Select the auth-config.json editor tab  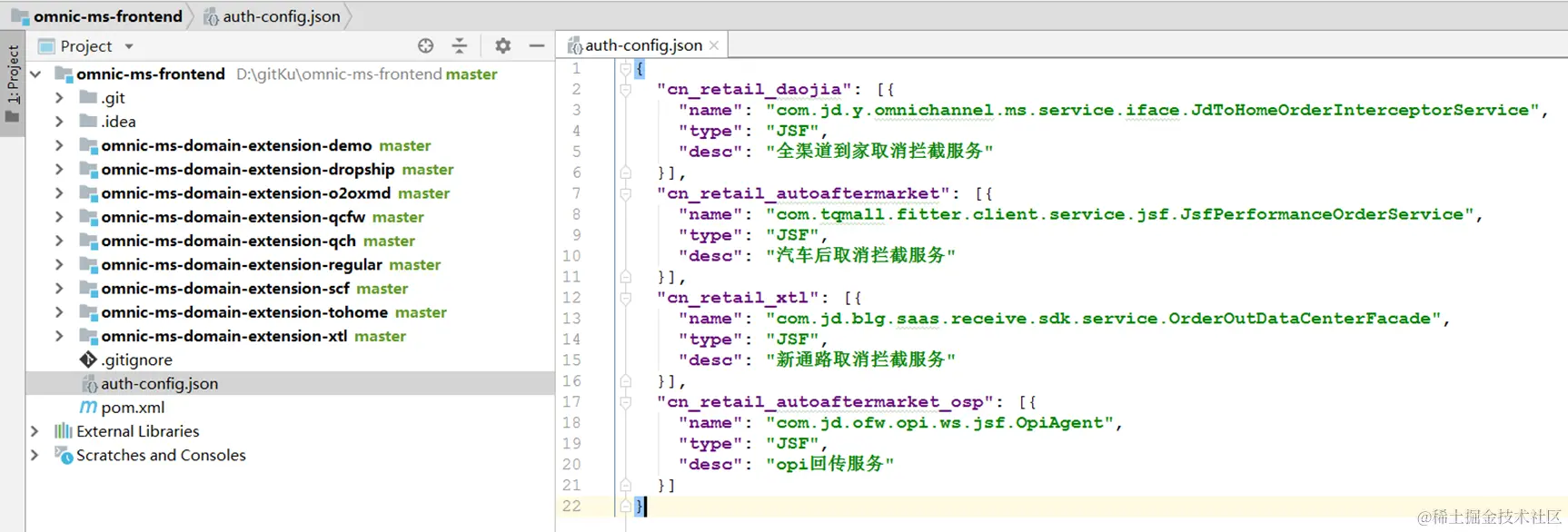pos(643,45)
